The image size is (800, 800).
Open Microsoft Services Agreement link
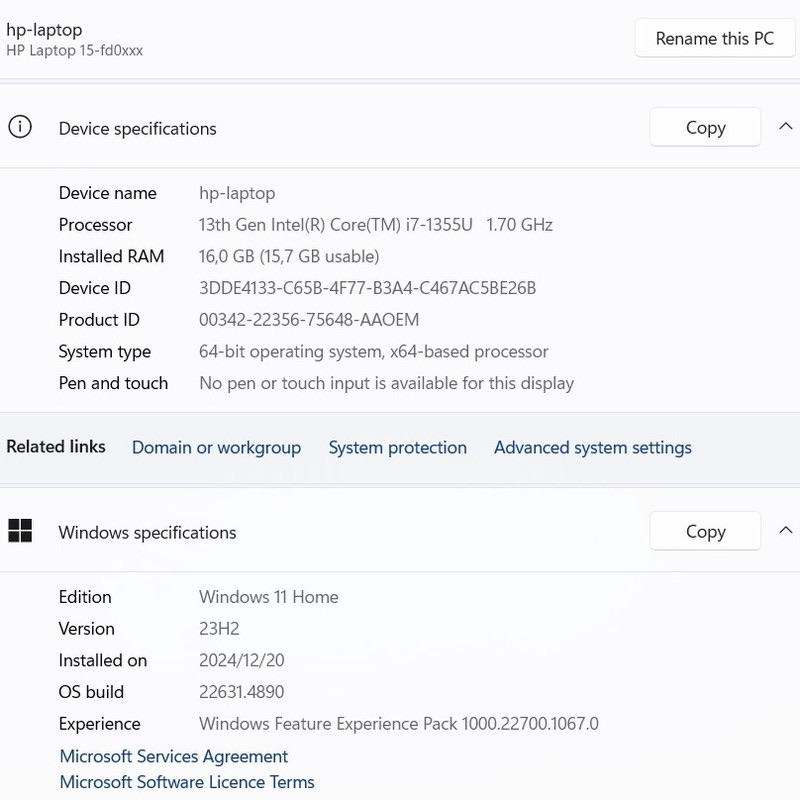point(174,756)
